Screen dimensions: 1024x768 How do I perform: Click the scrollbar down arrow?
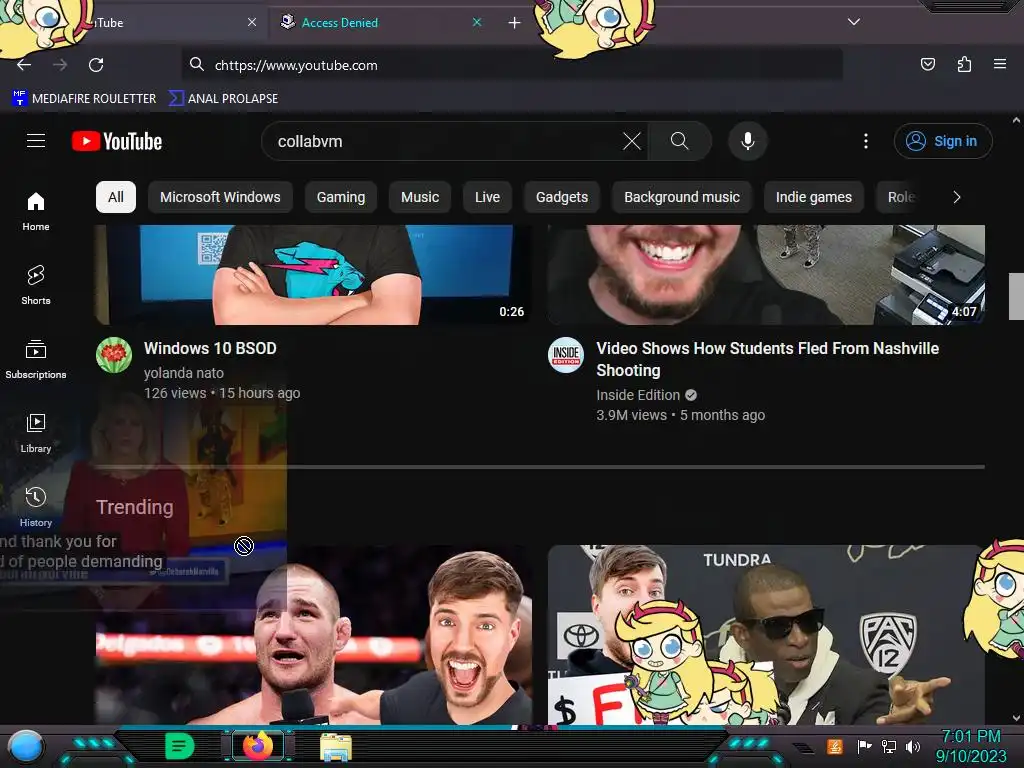pos(1016,718)
